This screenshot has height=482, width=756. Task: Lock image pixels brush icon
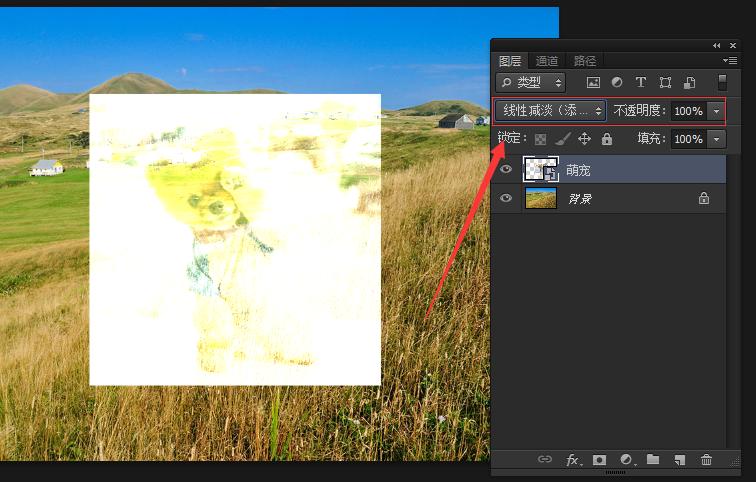pyautogui.click(x=563, y=139)
